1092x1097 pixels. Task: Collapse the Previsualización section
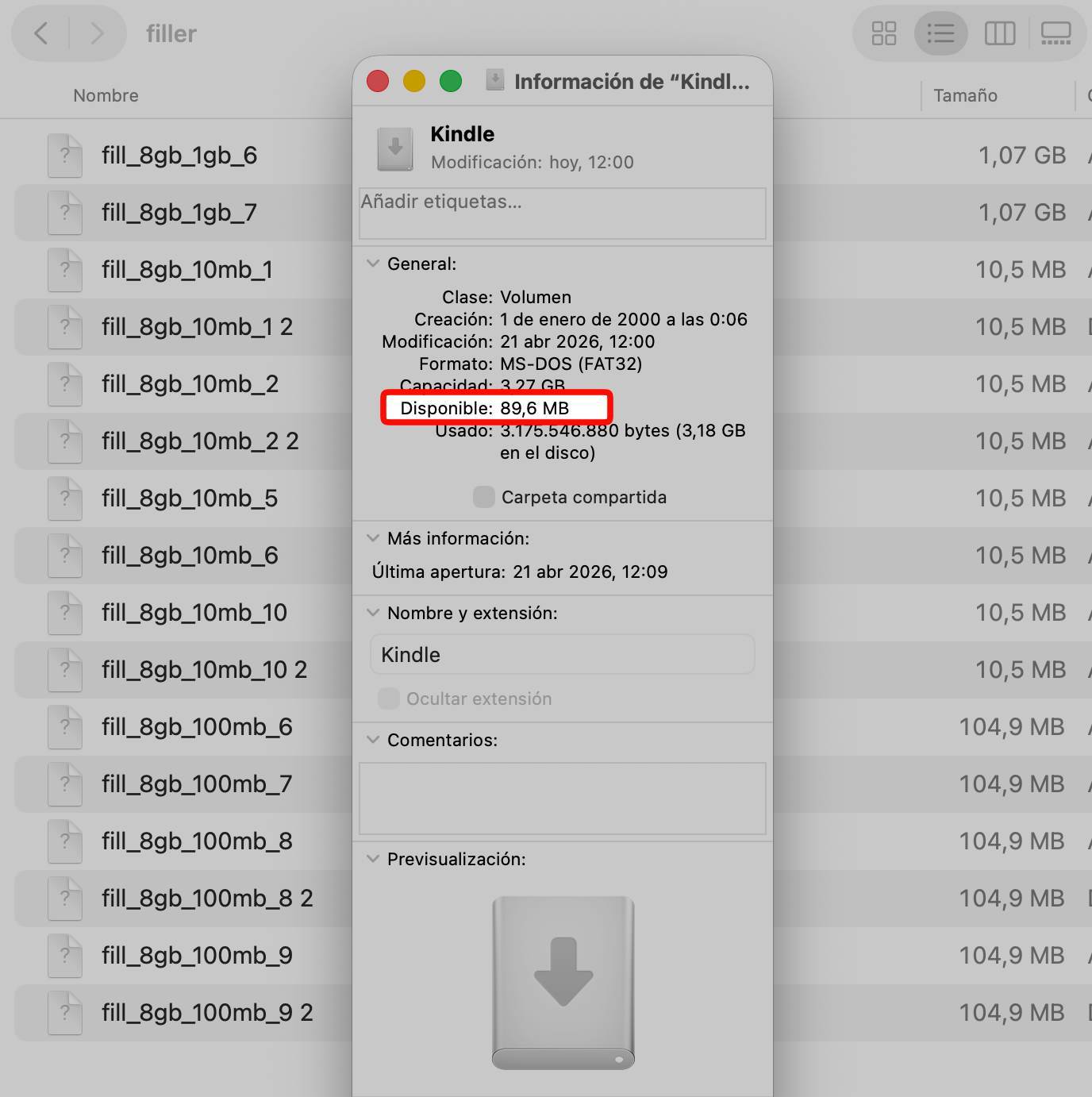(x=372, y=859)
